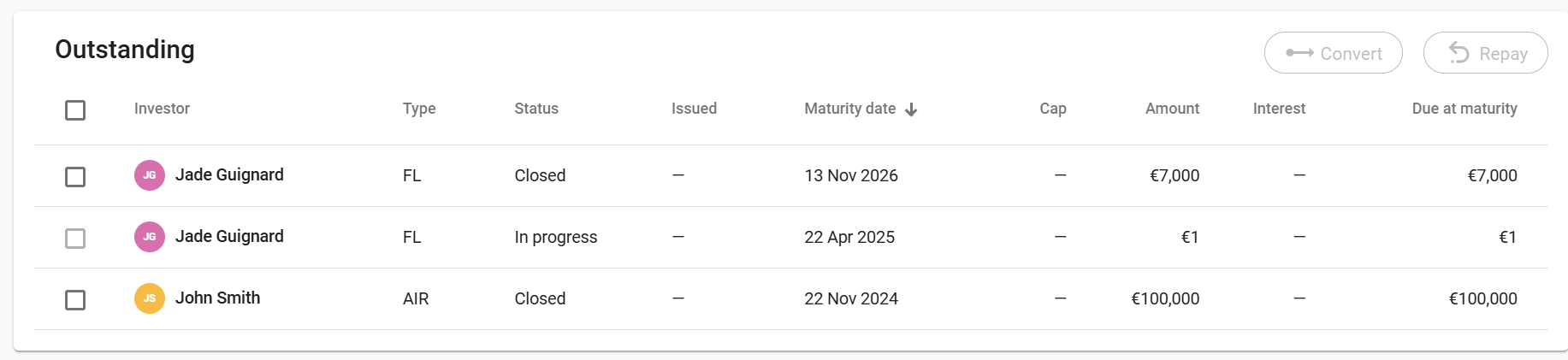This screenshot has width=1568, height=360.
Task: Click the pink JG avatar in first row
Action: pos(150,175)
